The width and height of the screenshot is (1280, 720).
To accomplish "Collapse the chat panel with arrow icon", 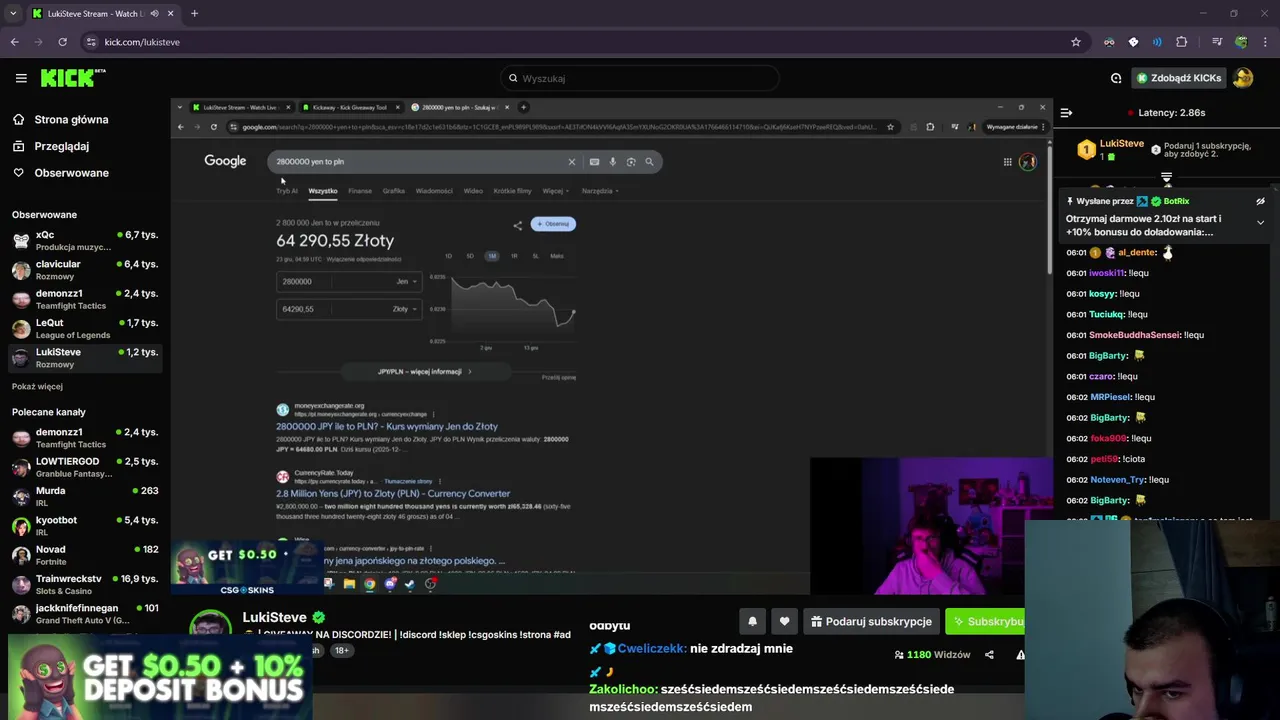I will pyautogui.click(x=1066, y=113).
